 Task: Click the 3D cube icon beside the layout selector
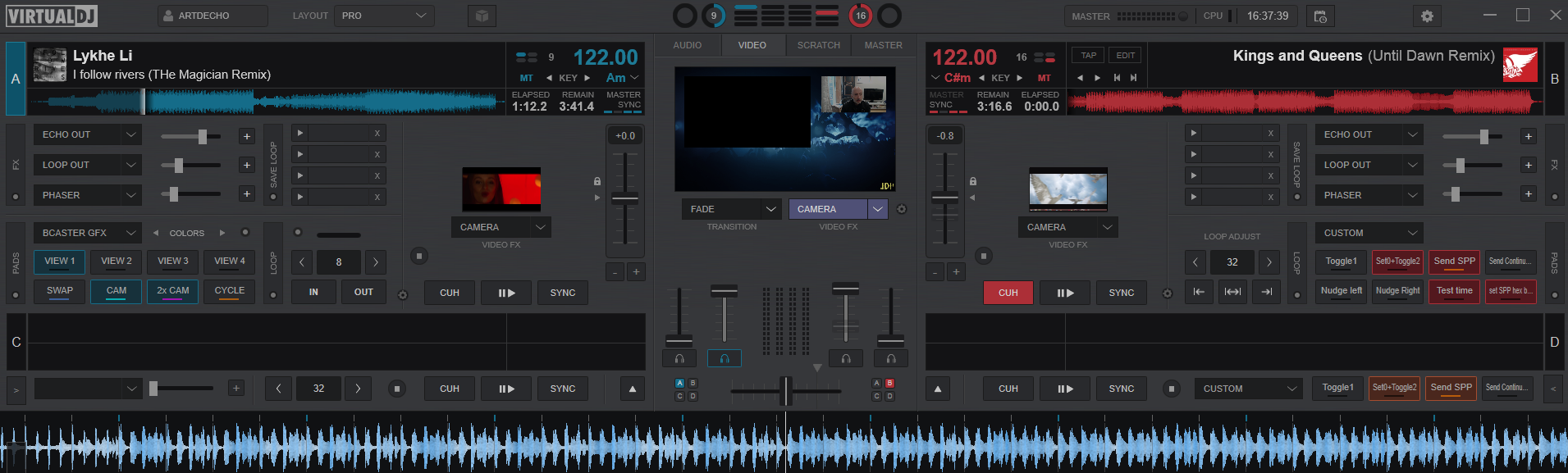coord(482,16)
